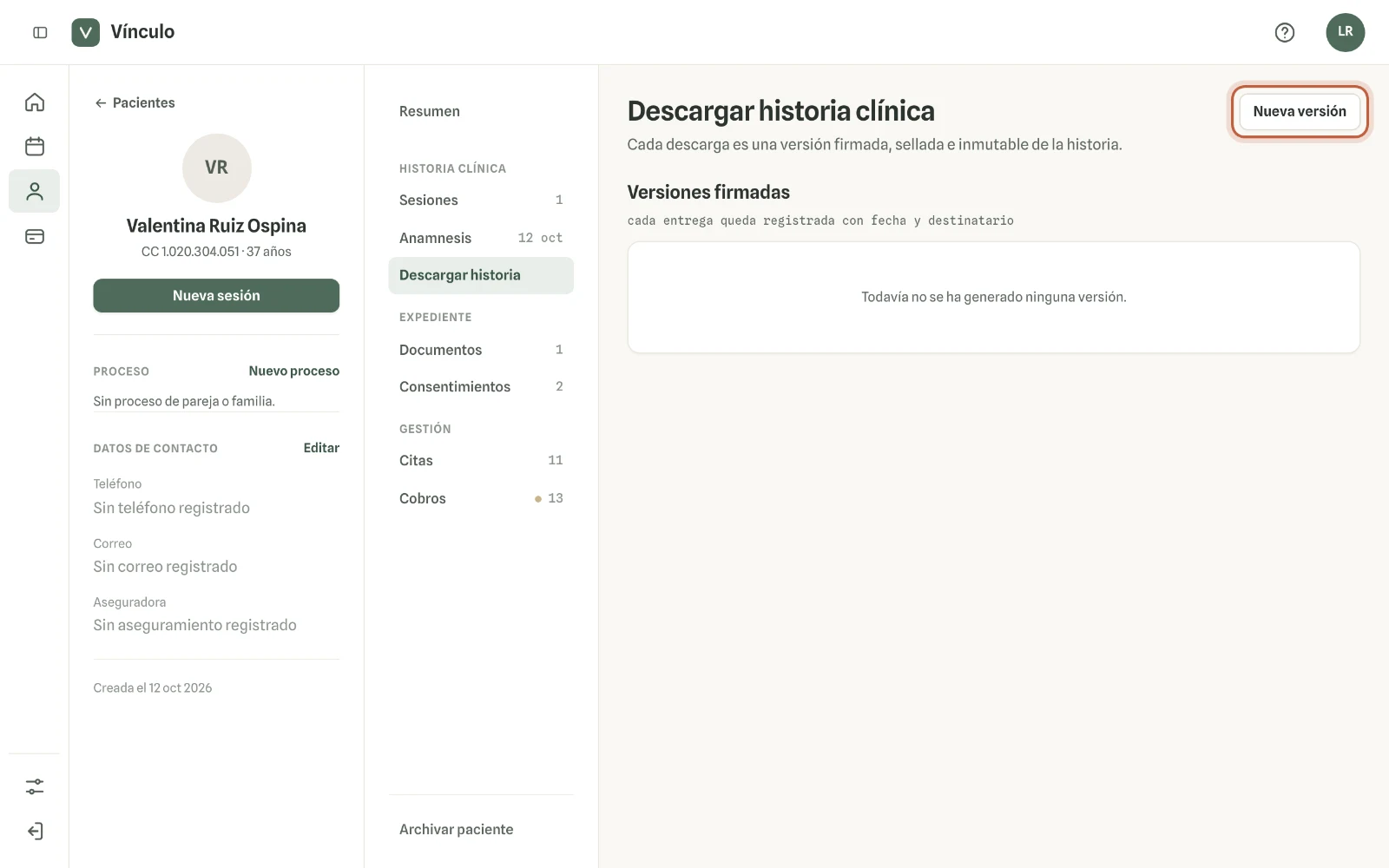This screenshot has width=1389, height=868.
Task: Click the Vínculo logo icon
Action: (x=85, y=32)
